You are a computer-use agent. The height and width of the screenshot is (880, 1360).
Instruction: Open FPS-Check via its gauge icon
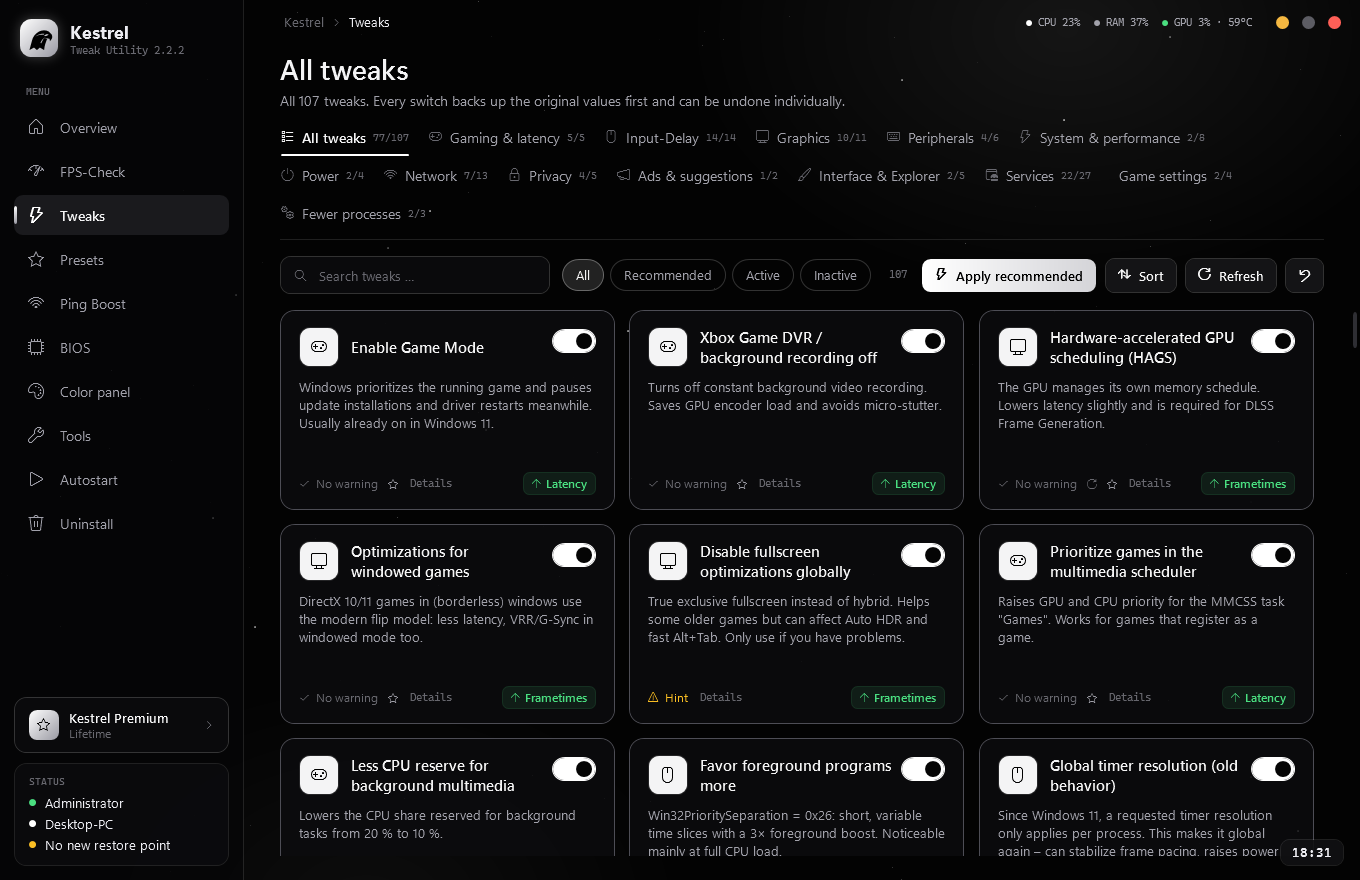(x=36, y=172)
